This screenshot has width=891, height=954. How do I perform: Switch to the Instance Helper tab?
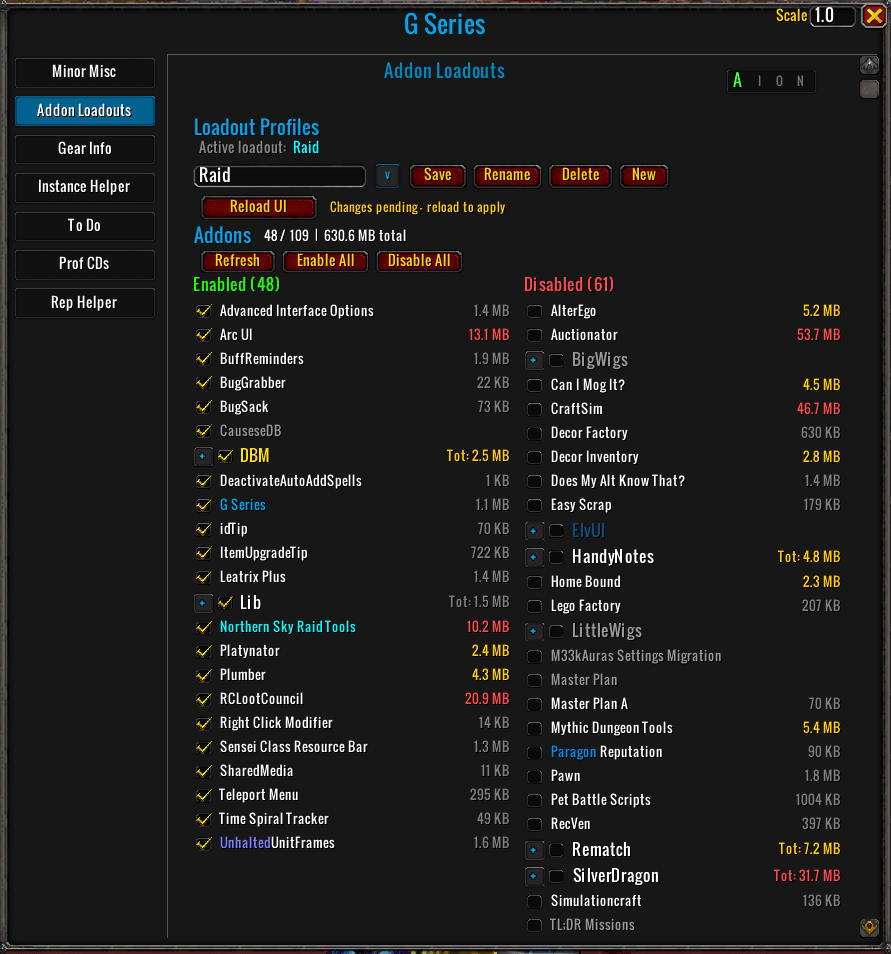tap(85, 187)
